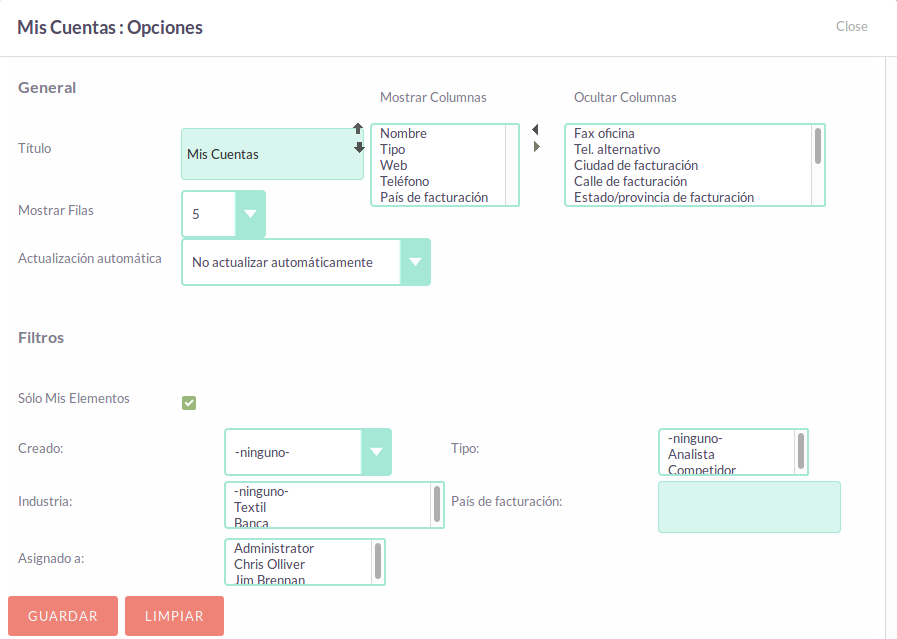Focus the País de facturación input

pos(749,507)
